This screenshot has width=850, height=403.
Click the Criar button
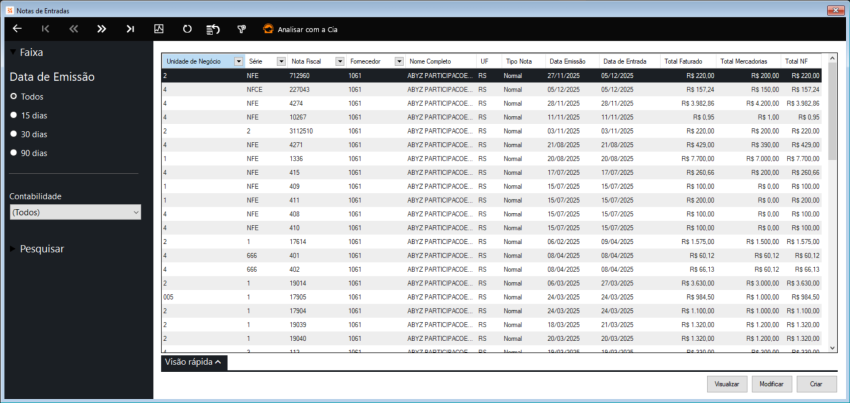[x=816, y=383]
